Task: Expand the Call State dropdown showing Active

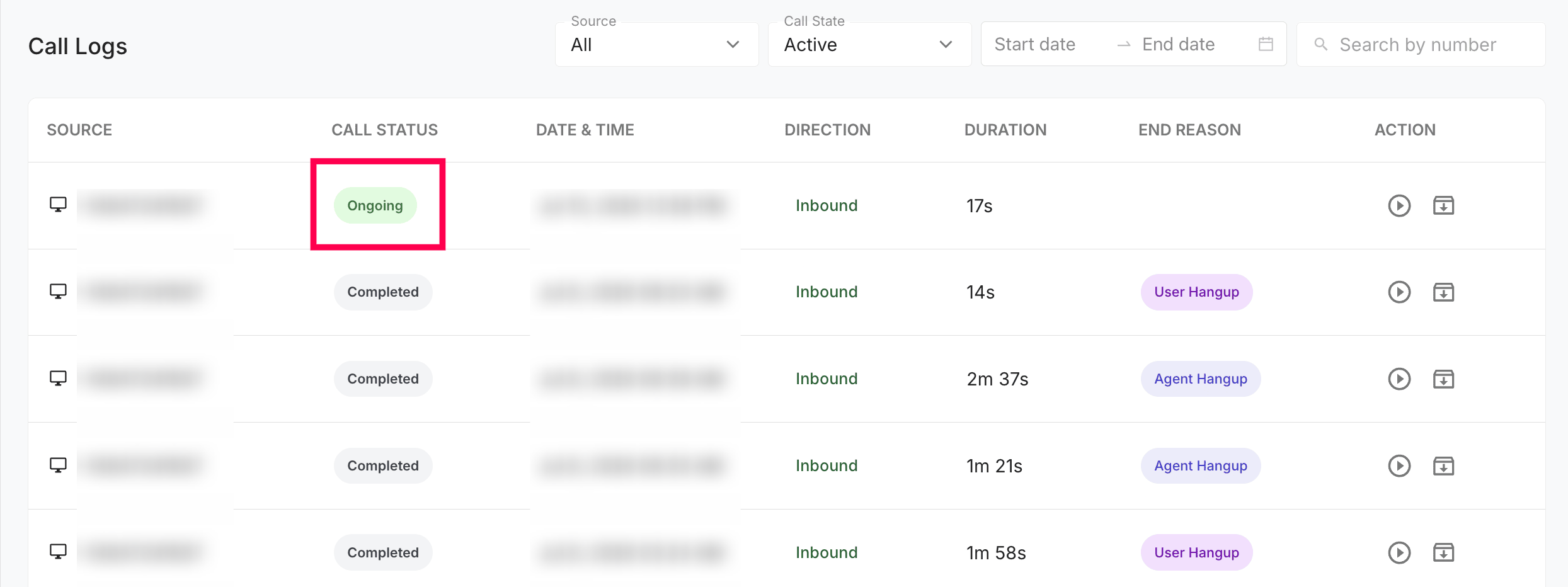Action: (869, 45)
